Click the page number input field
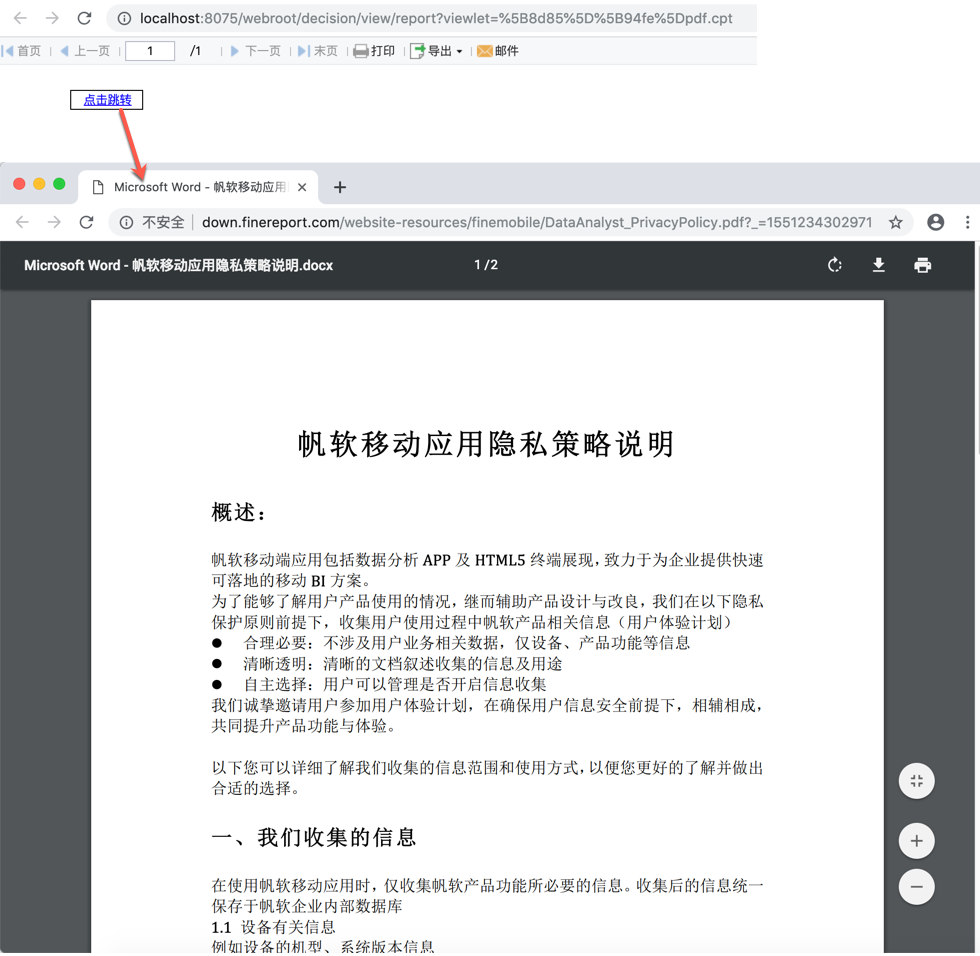Screen dimensions: 980x956 pos(150,51)
